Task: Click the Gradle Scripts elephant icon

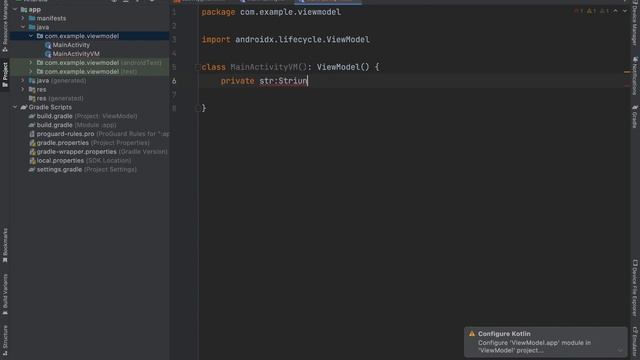Action: click(x=24, y=107)
